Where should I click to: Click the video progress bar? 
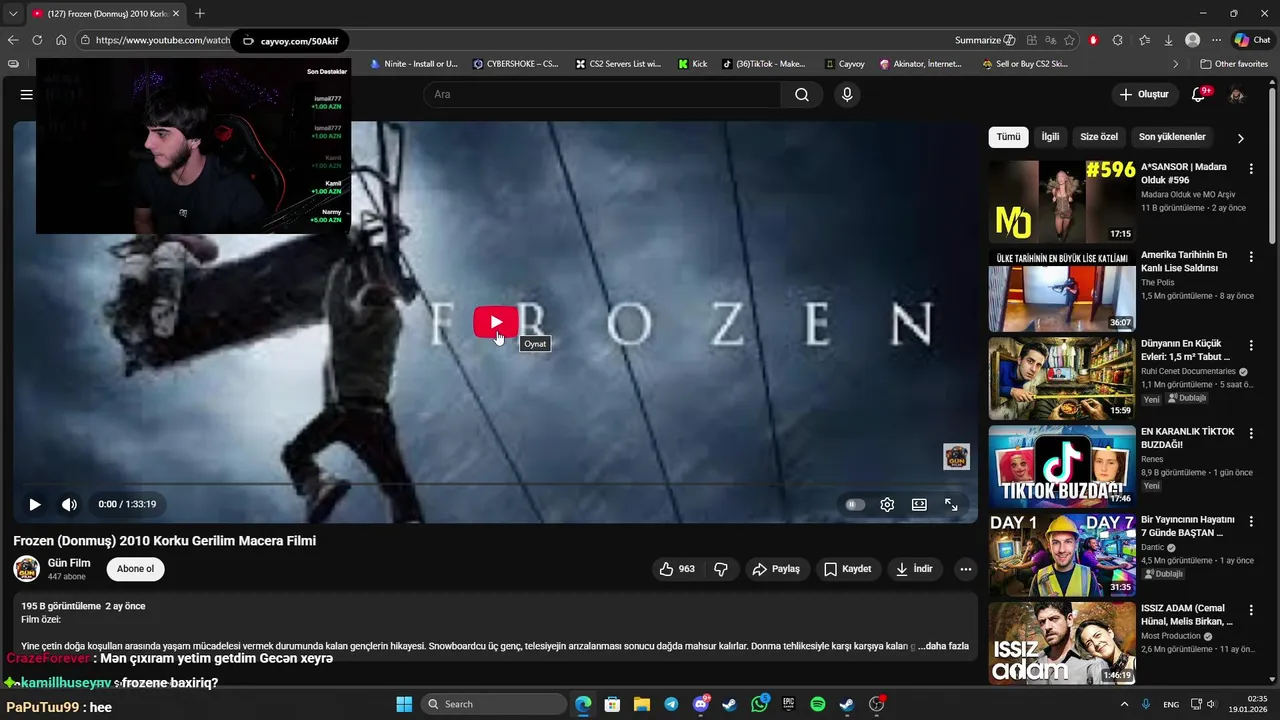tap(495, 485)
